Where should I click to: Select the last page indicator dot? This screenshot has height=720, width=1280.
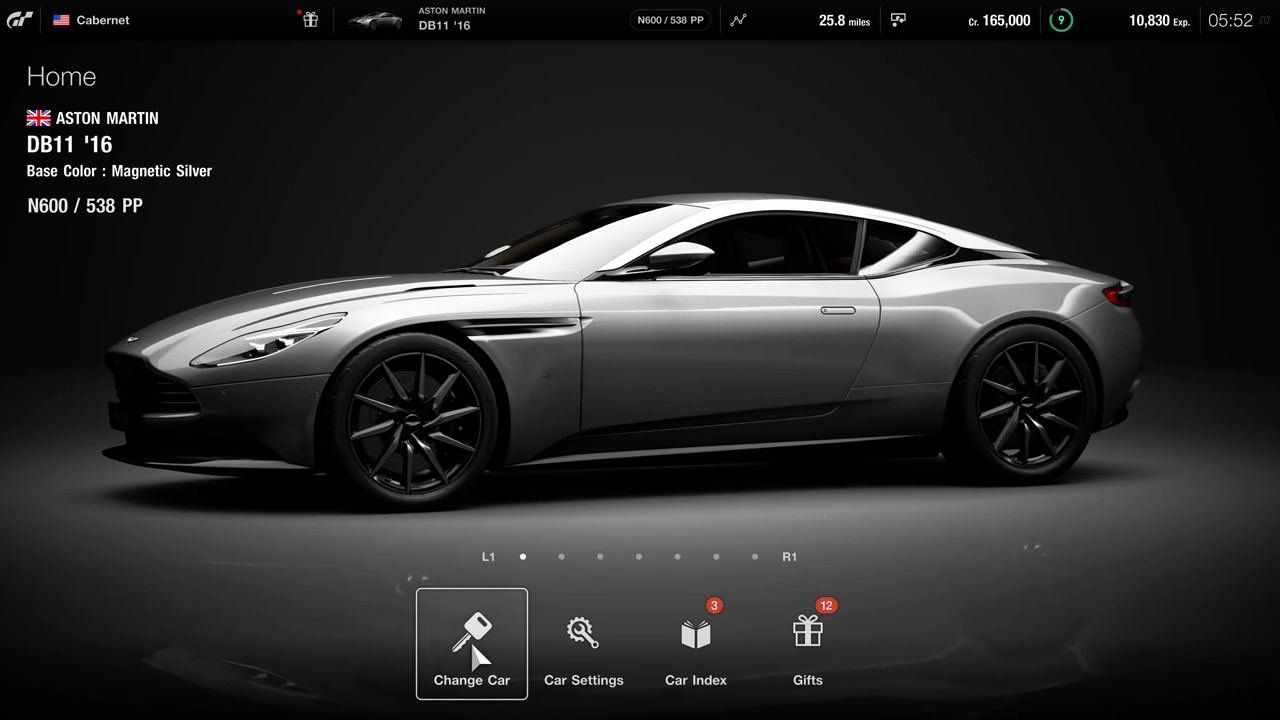pyautogui.click(x=755, y=557)
